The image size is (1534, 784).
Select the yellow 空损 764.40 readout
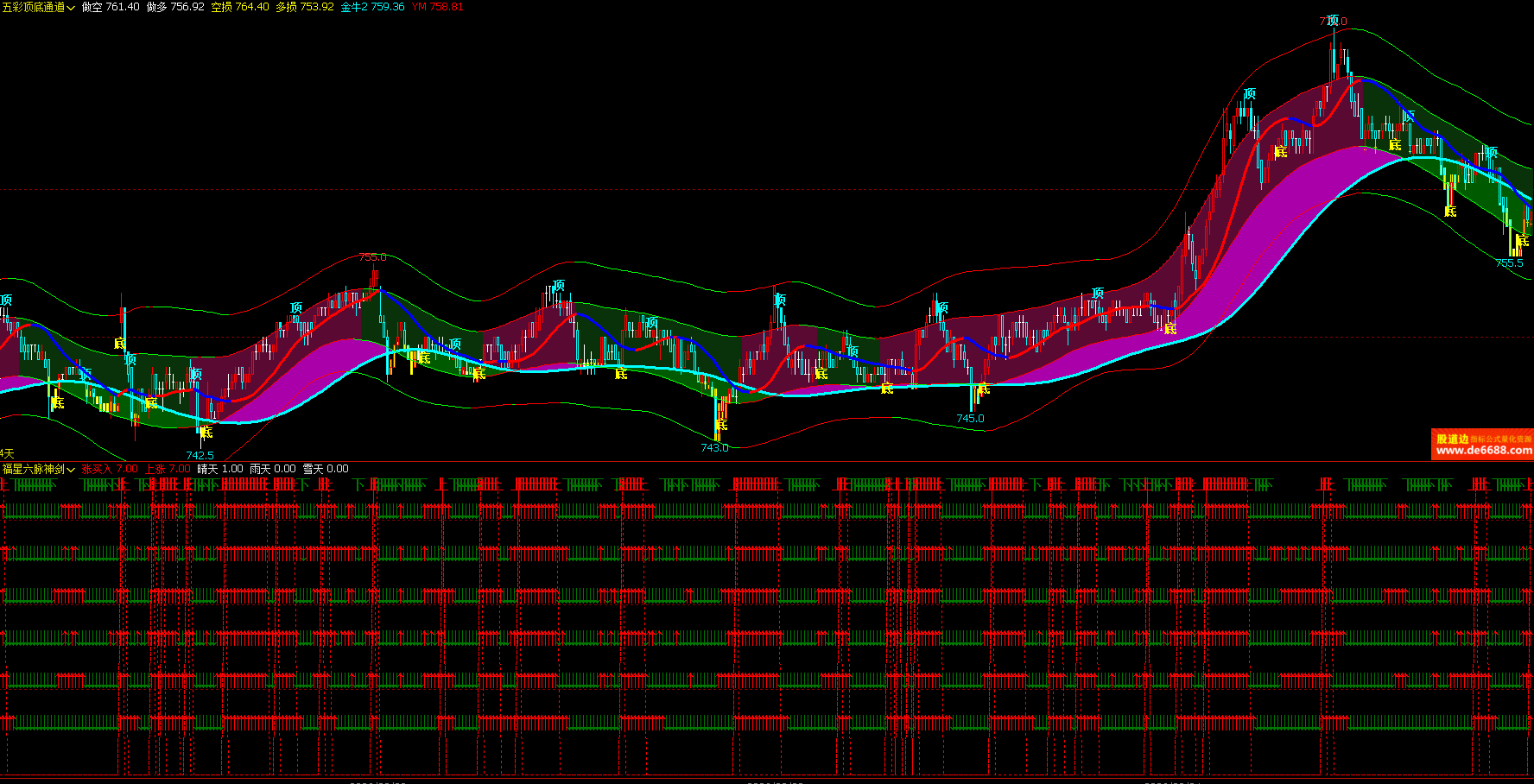[x=240, y=7]
